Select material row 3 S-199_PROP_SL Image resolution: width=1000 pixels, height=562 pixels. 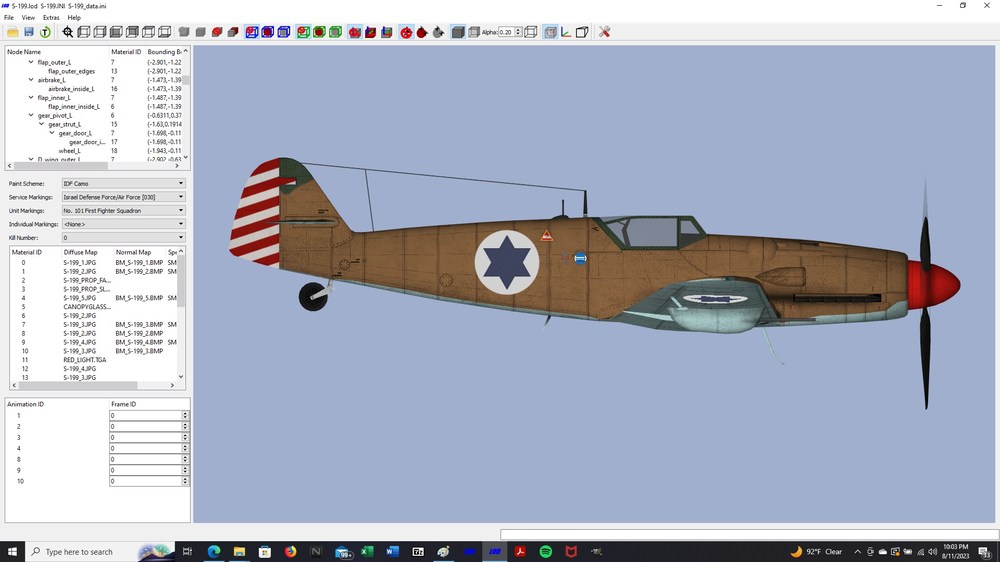click(93, 289)
